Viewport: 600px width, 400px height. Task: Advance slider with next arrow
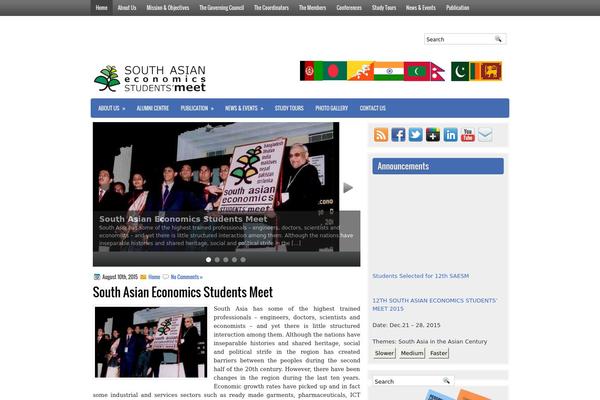point(348,188)
